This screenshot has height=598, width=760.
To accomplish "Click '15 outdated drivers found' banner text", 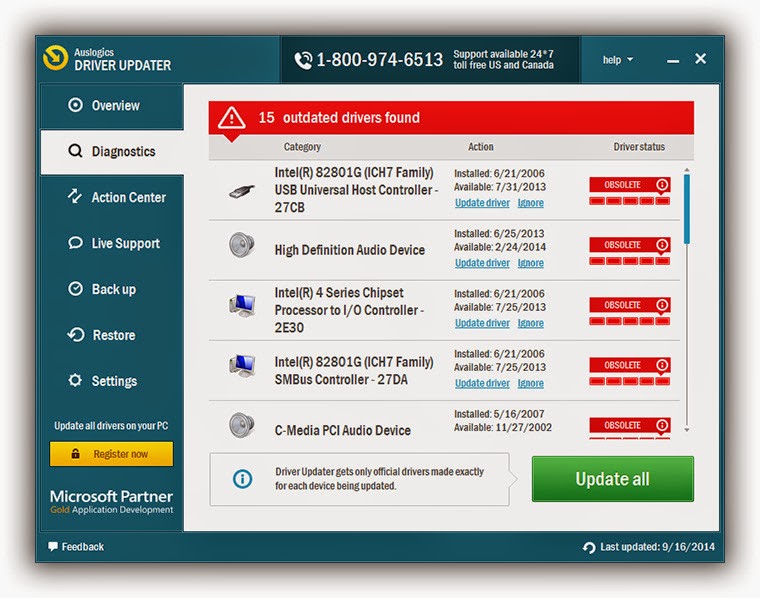I will tap(339, 117).
